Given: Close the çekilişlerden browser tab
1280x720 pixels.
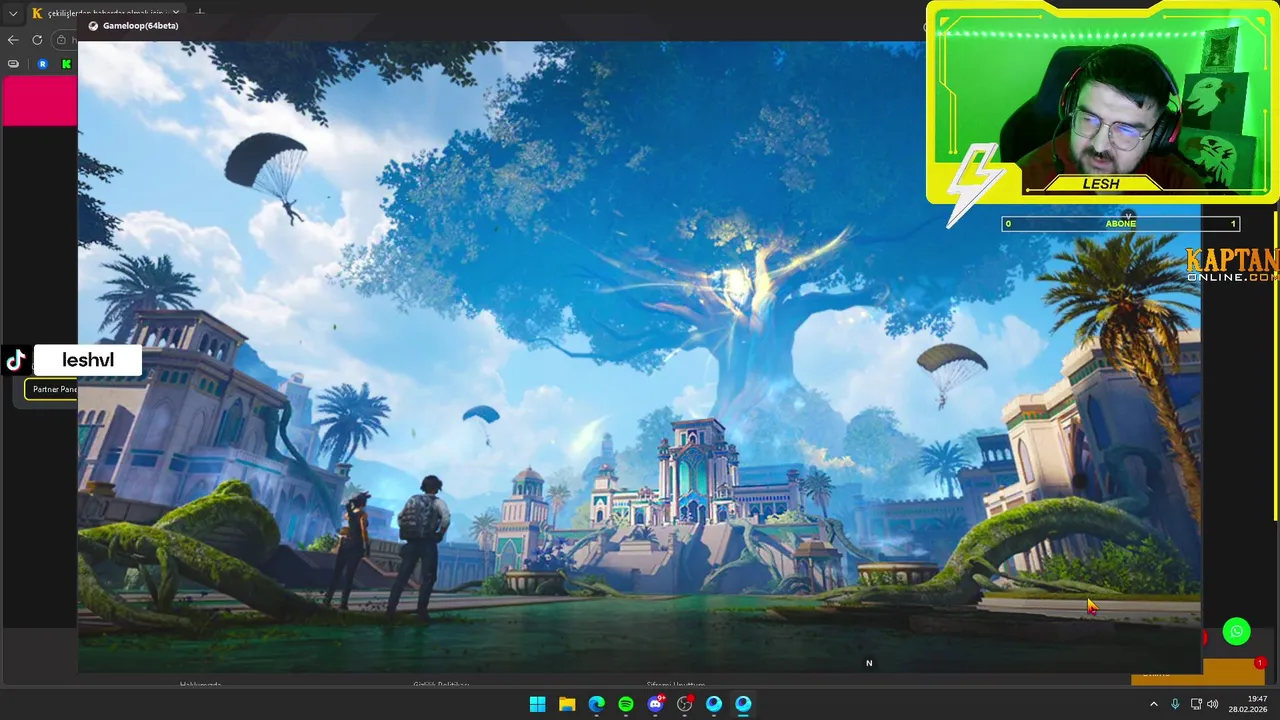Looking at the screenshot, I should pyautogui.click(x=176, y=13).
